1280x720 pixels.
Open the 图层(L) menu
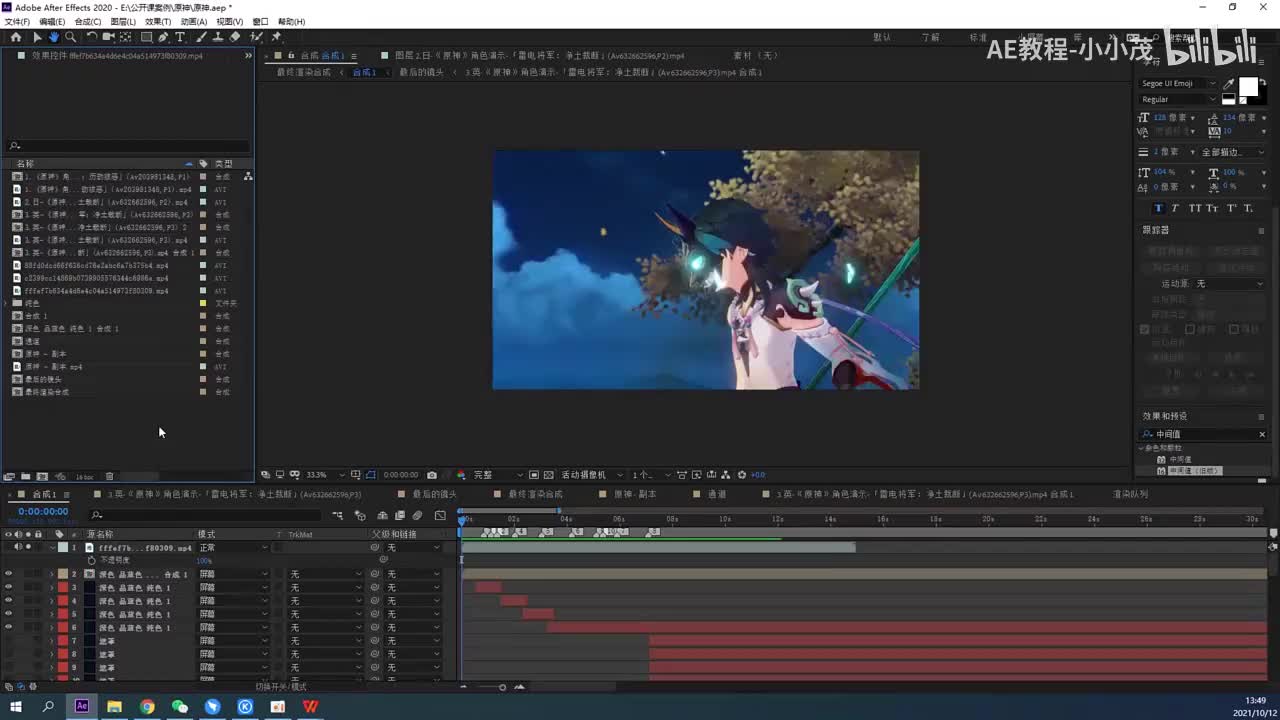123,21
